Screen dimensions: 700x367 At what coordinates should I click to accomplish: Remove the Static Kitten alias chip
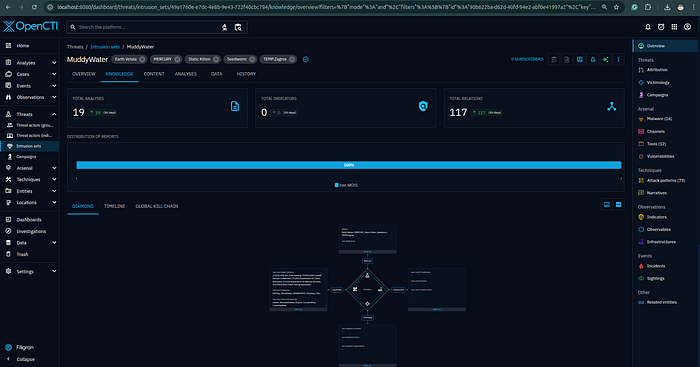click(216, 59)
